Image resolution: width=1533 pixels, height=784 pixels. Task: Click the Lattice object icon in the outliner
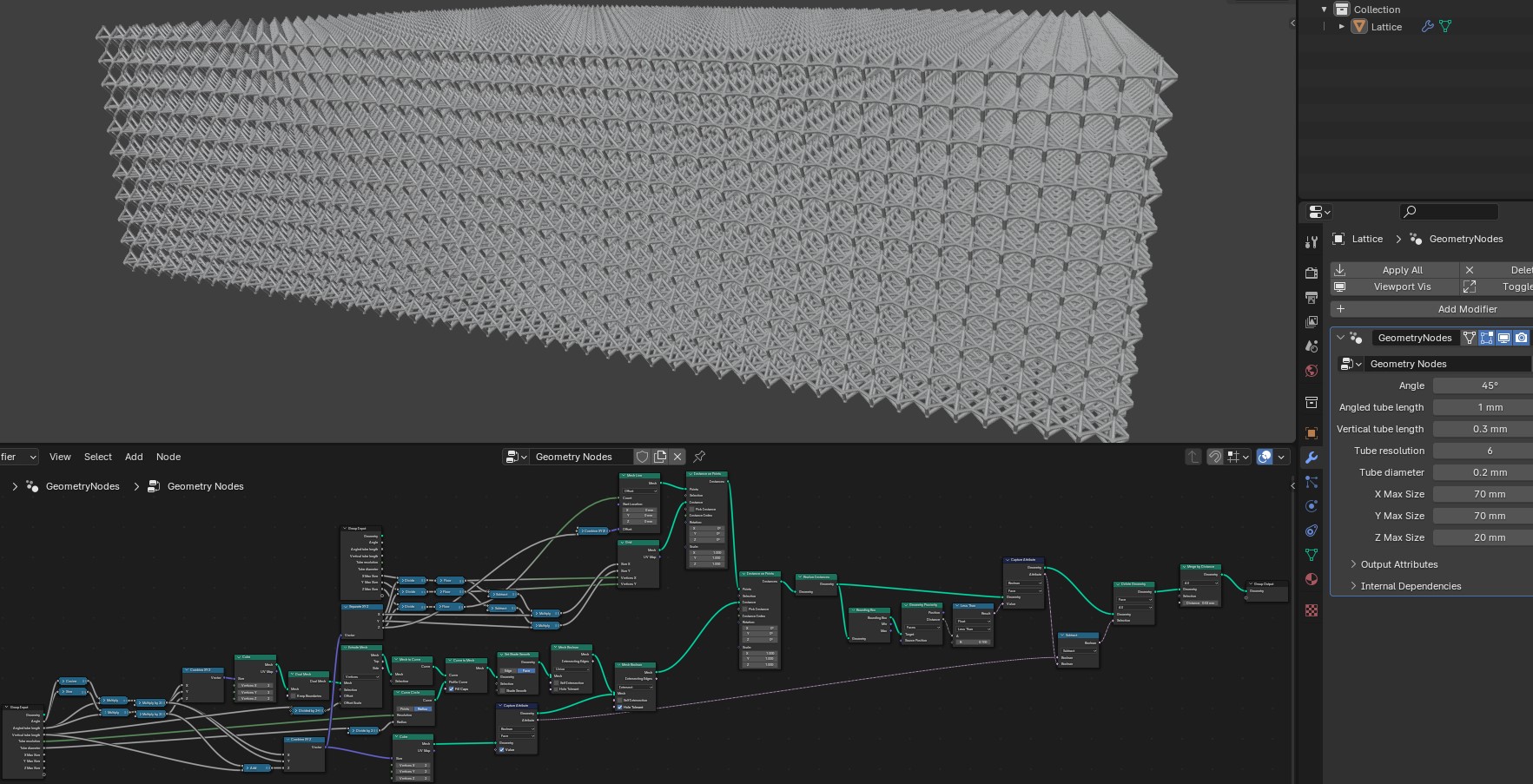coord(1359,27)
